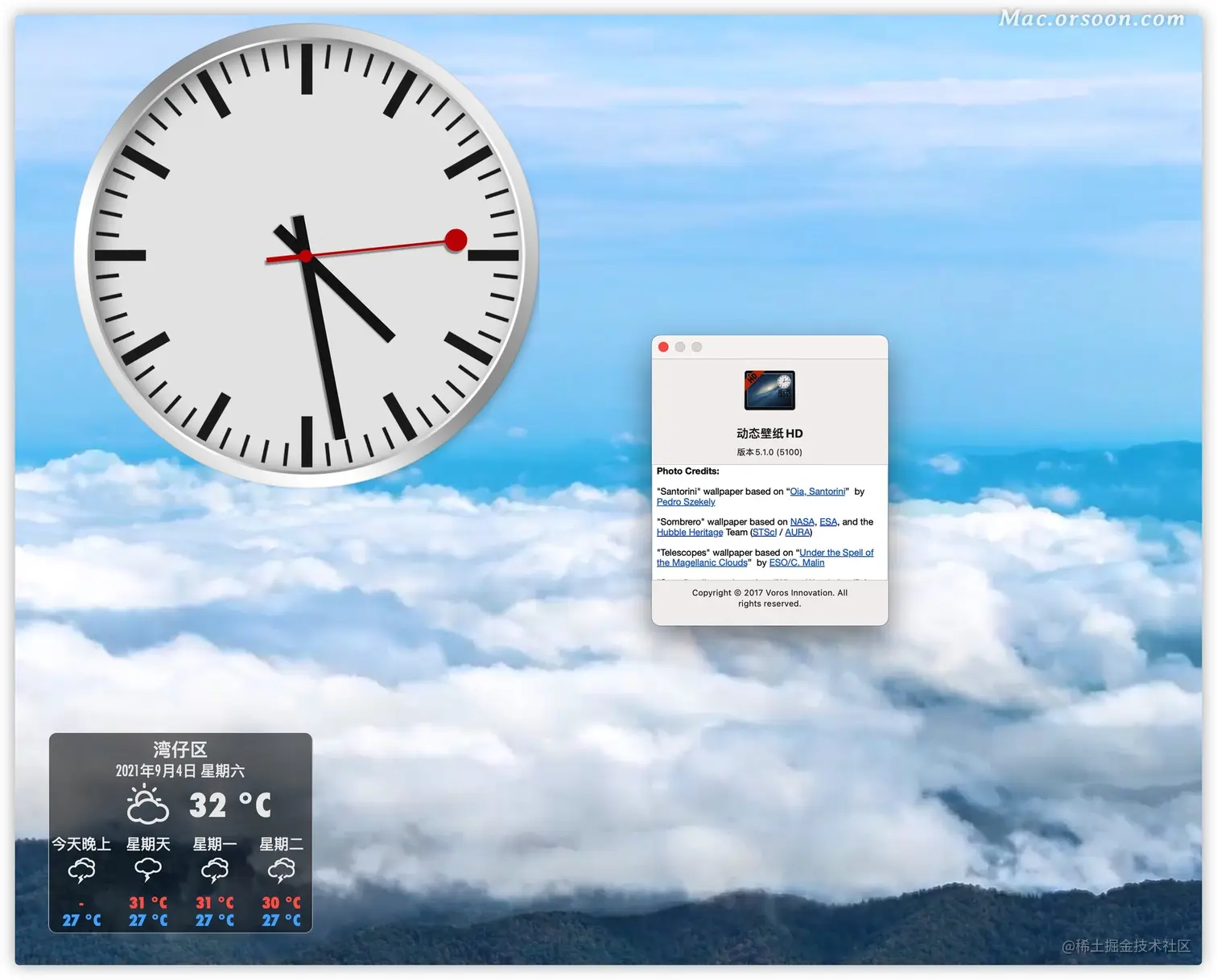
Task: Visit the AURA link
Action: [798, 533]
